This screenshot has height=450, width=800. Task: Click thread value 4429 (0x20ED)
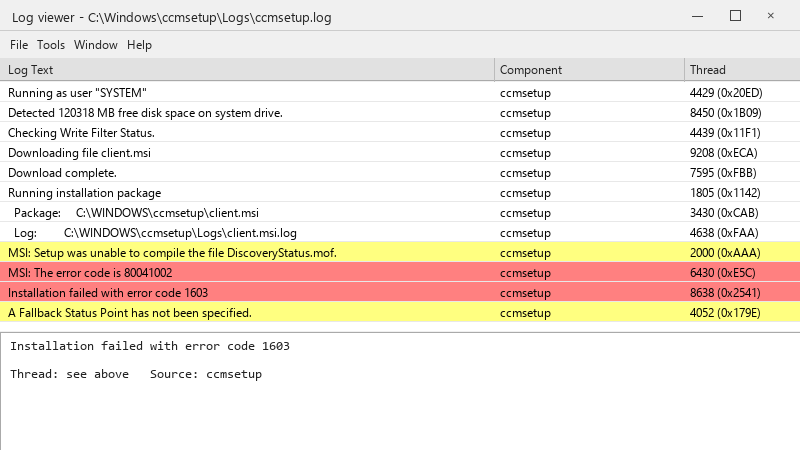pyautogui.click(x=726, y=93)
